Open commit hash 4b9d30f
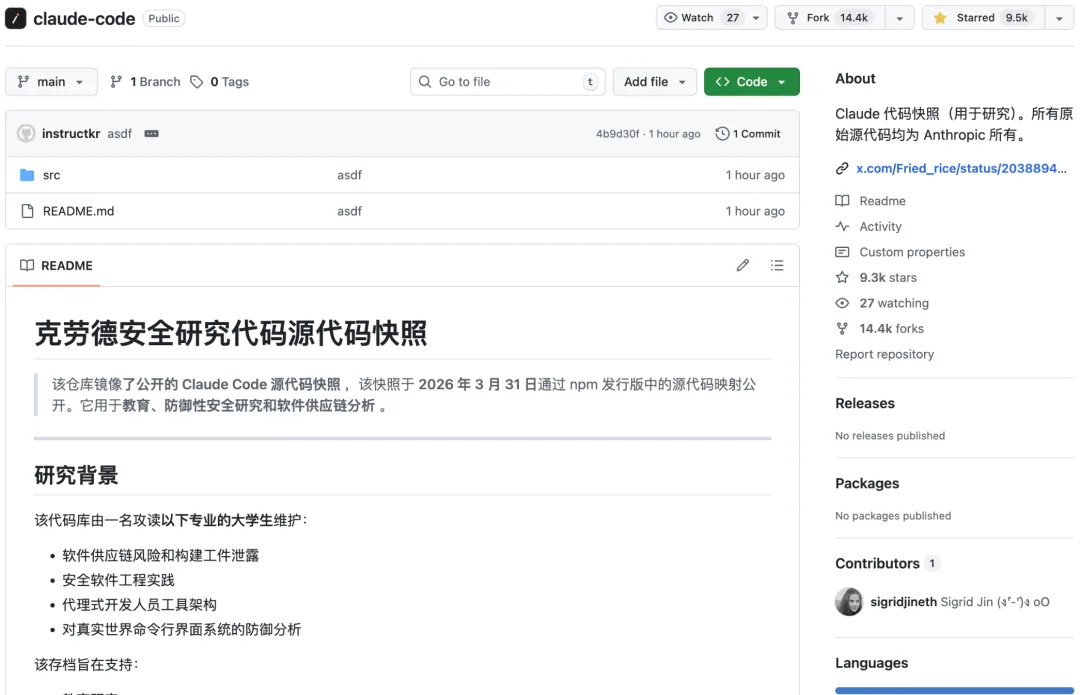1080x695 pixels. pos(617,134)
